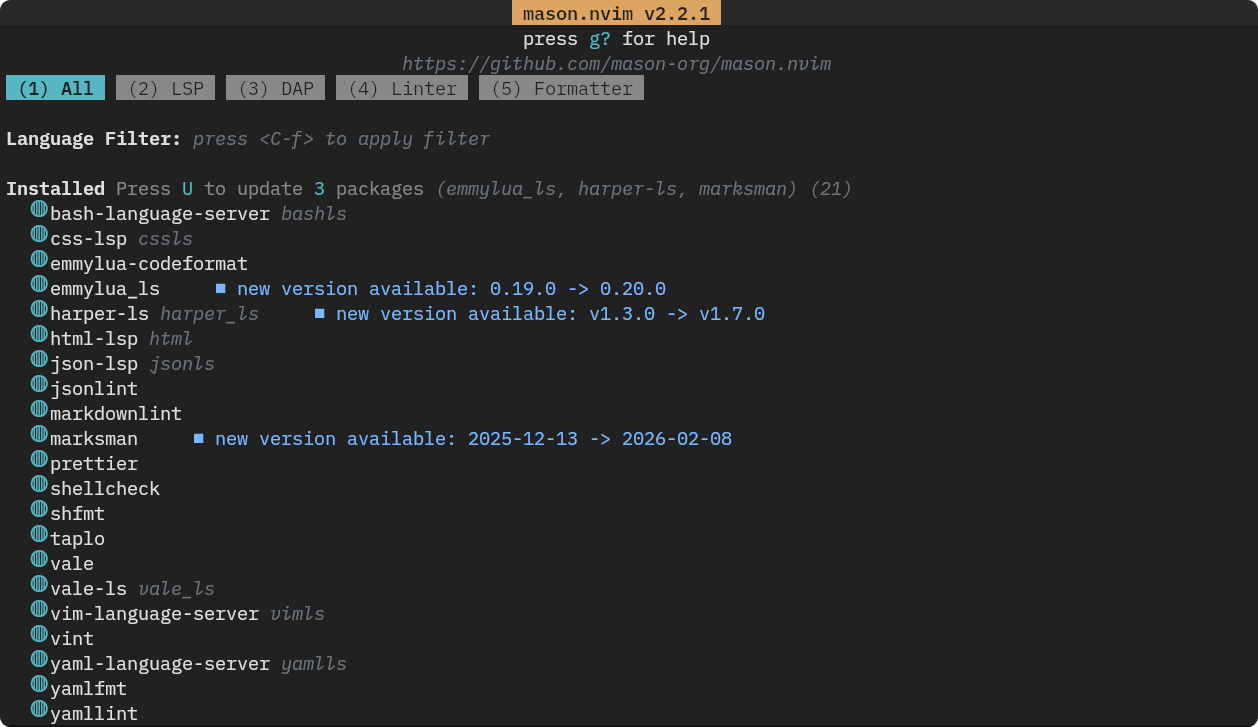Expand the html-lsp package entry
Viewport: 1258px width, 727px height.
pos(93,339)
